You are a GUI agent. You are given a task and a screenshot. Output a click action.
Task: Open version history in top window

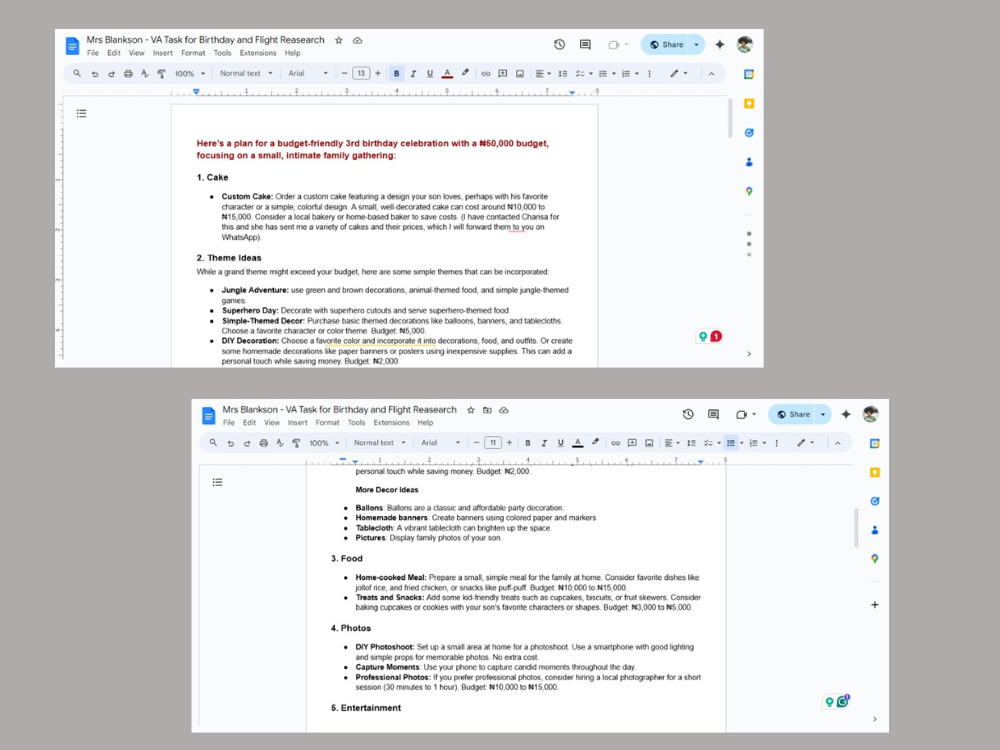point(559,44)
